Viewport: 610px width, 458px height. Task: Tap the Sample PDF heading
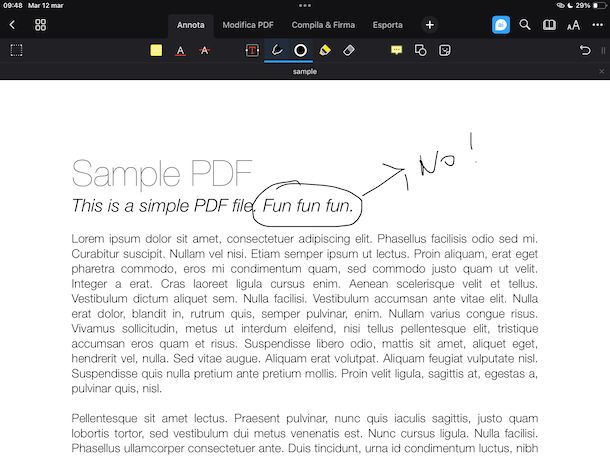point(162,174)
